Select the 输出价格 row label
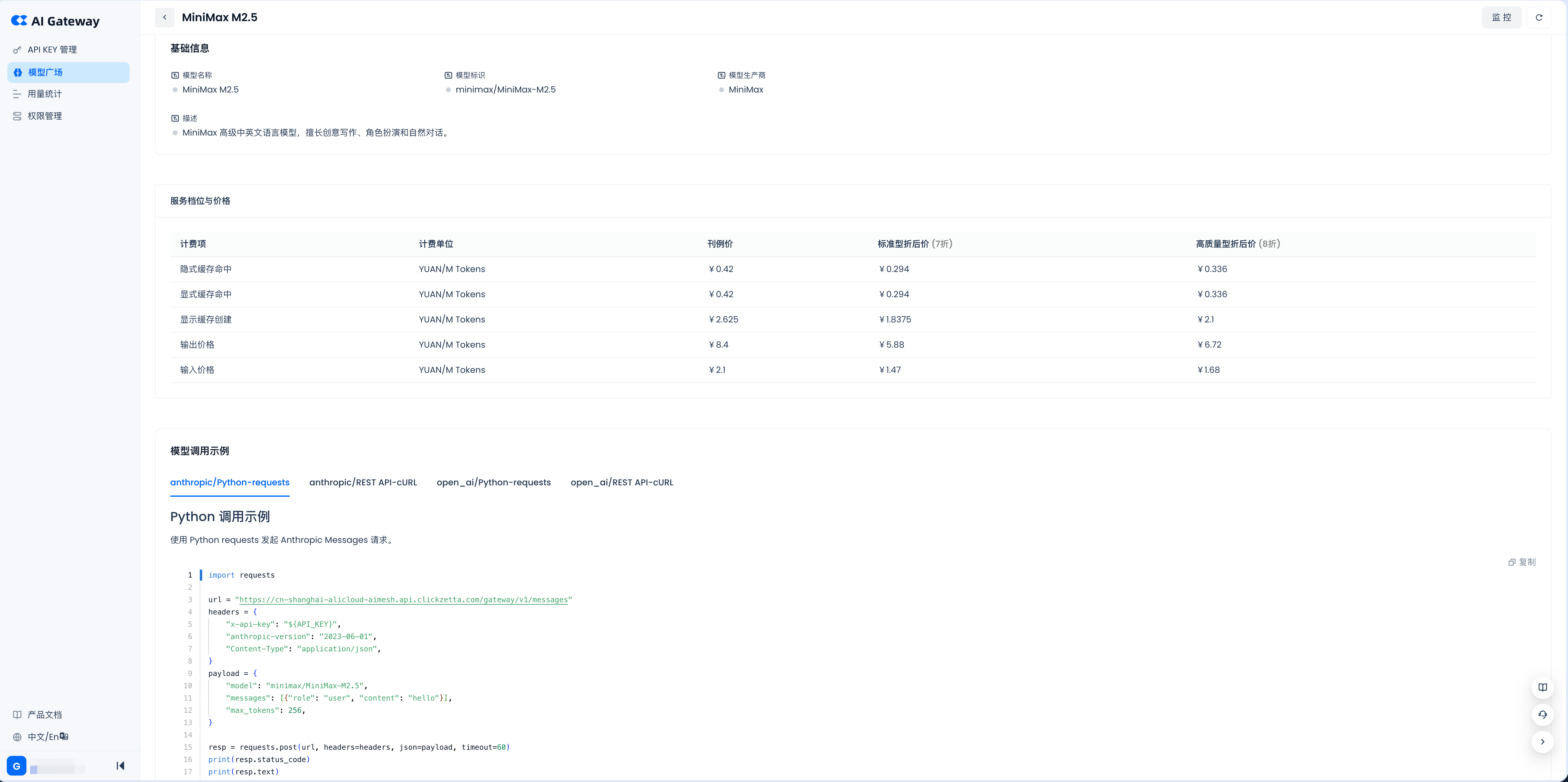This screenshot has height=782, width=1568. pos(197,345)
